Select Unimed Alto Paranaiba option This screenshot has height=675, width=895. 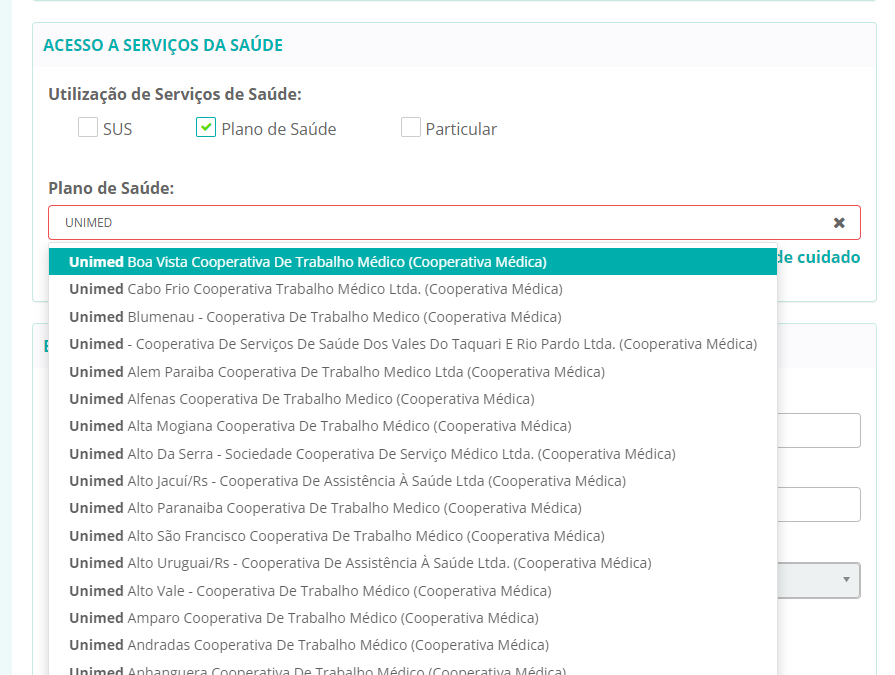point(324,508)
